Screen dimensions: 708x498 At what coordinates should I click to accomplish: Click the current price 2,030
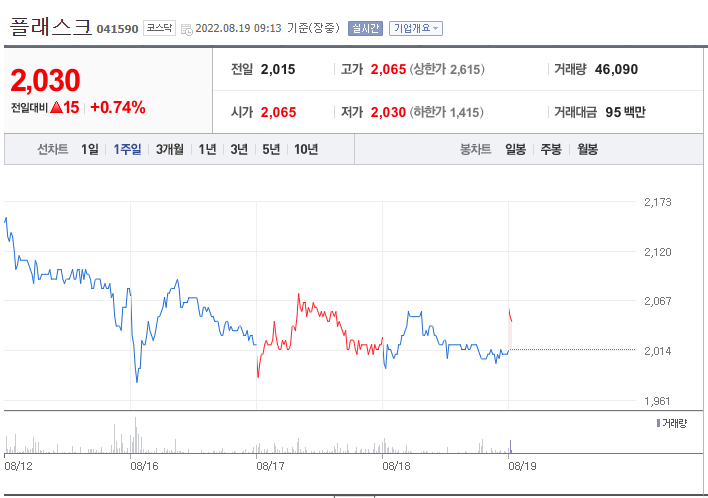point(45,80)
